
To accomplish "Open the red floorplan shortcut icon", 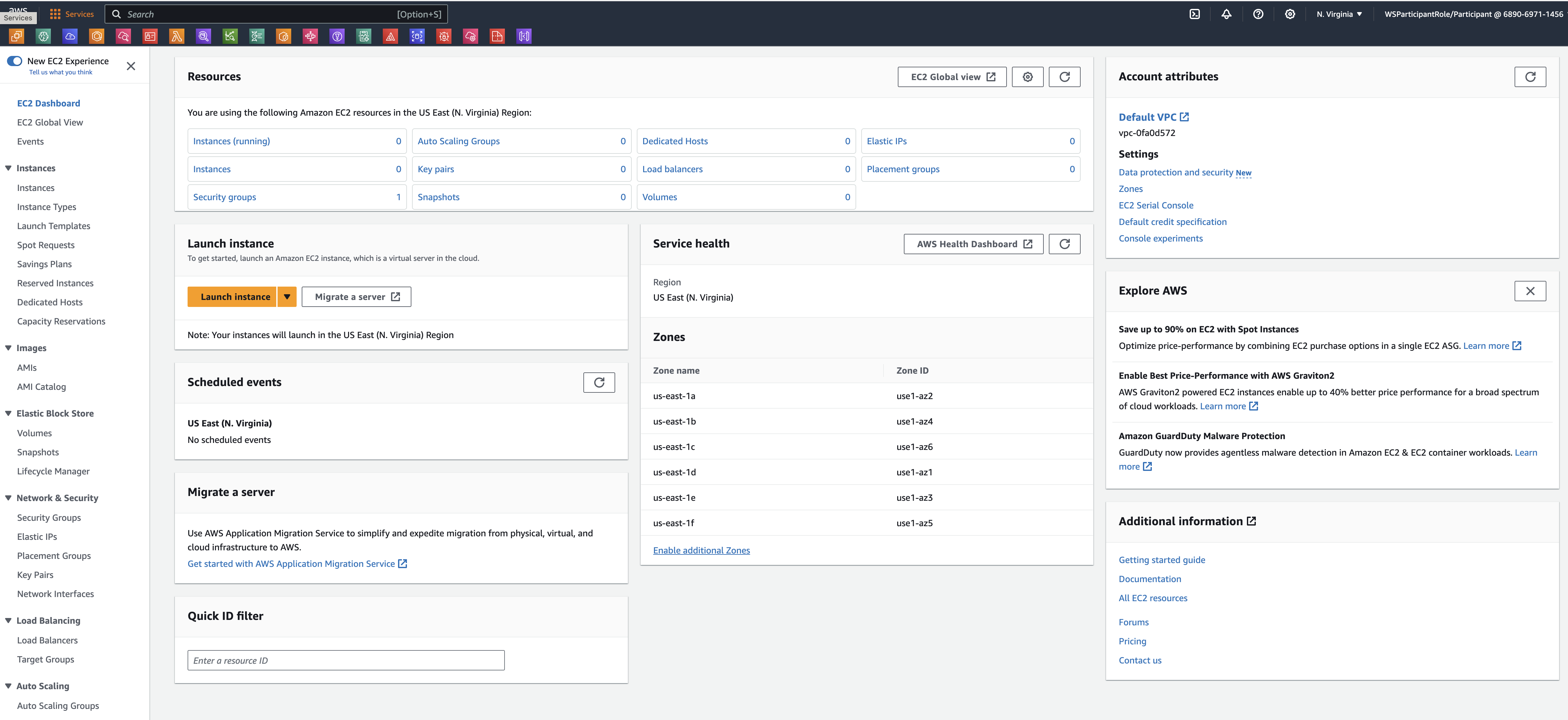I will [497, 37].
